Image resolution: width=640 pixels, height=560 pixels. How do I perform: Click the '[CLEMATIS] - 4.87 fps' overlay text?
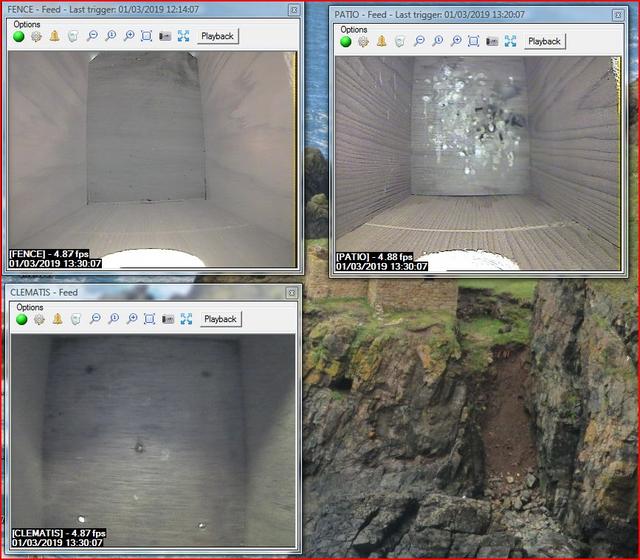pyautogui.click(x=59, y=533)
